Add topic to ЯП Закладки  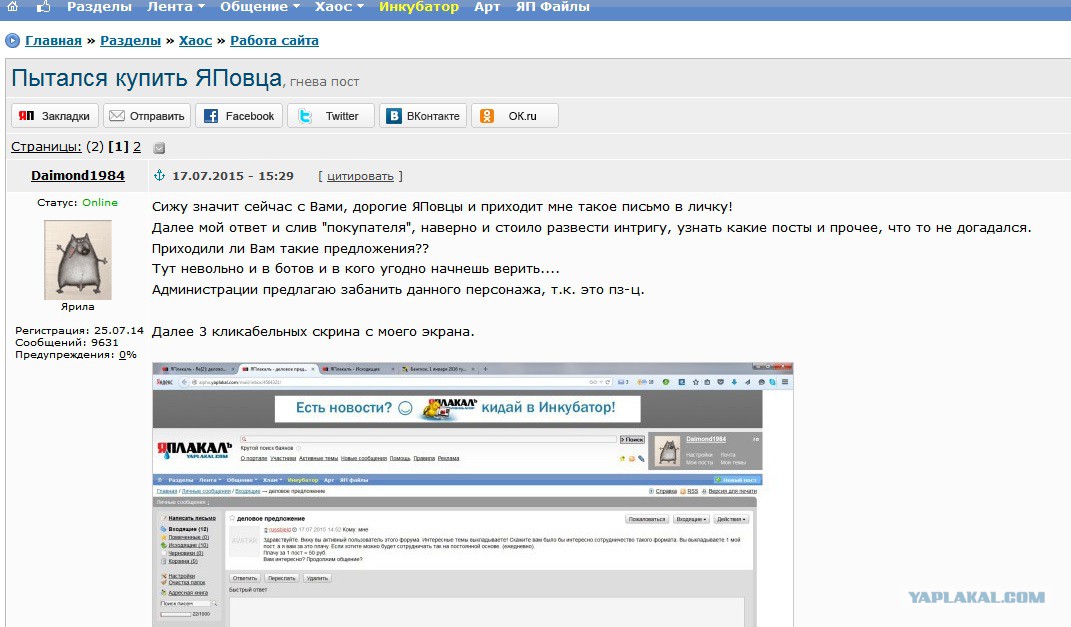(55, 115)
